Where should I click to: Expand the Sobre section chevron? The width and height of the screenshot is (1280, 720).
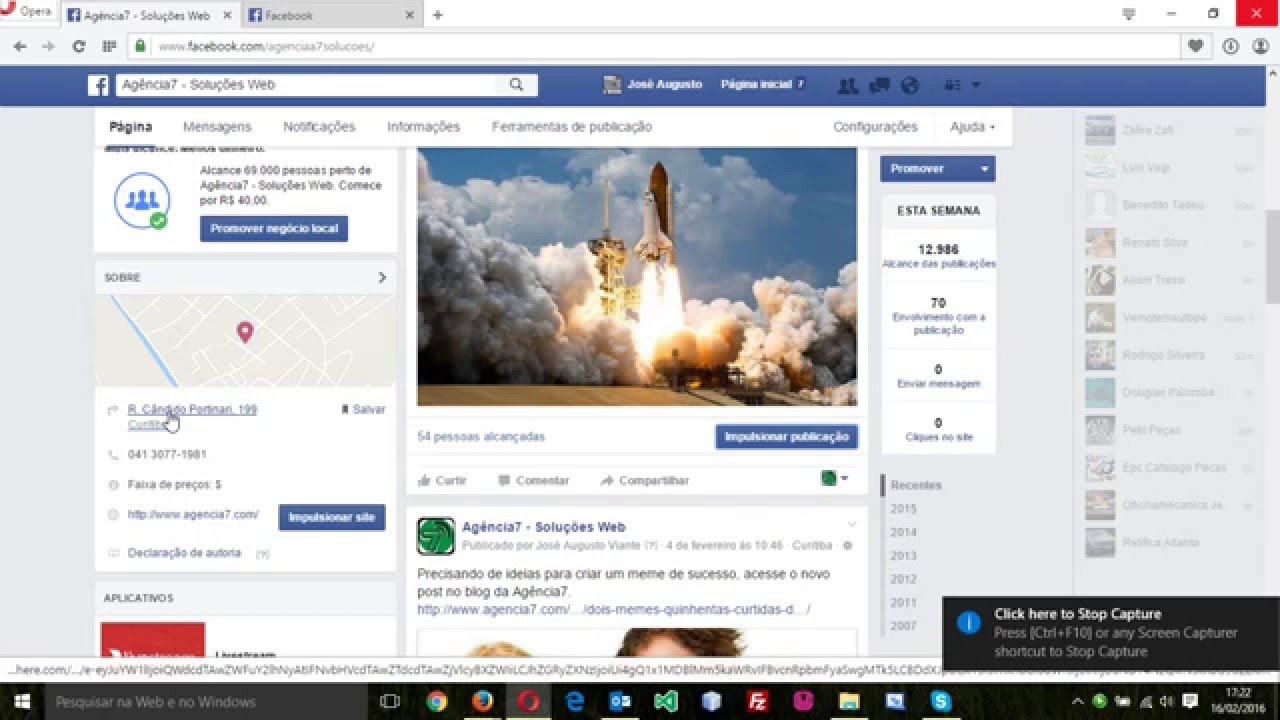click(382, 277)
